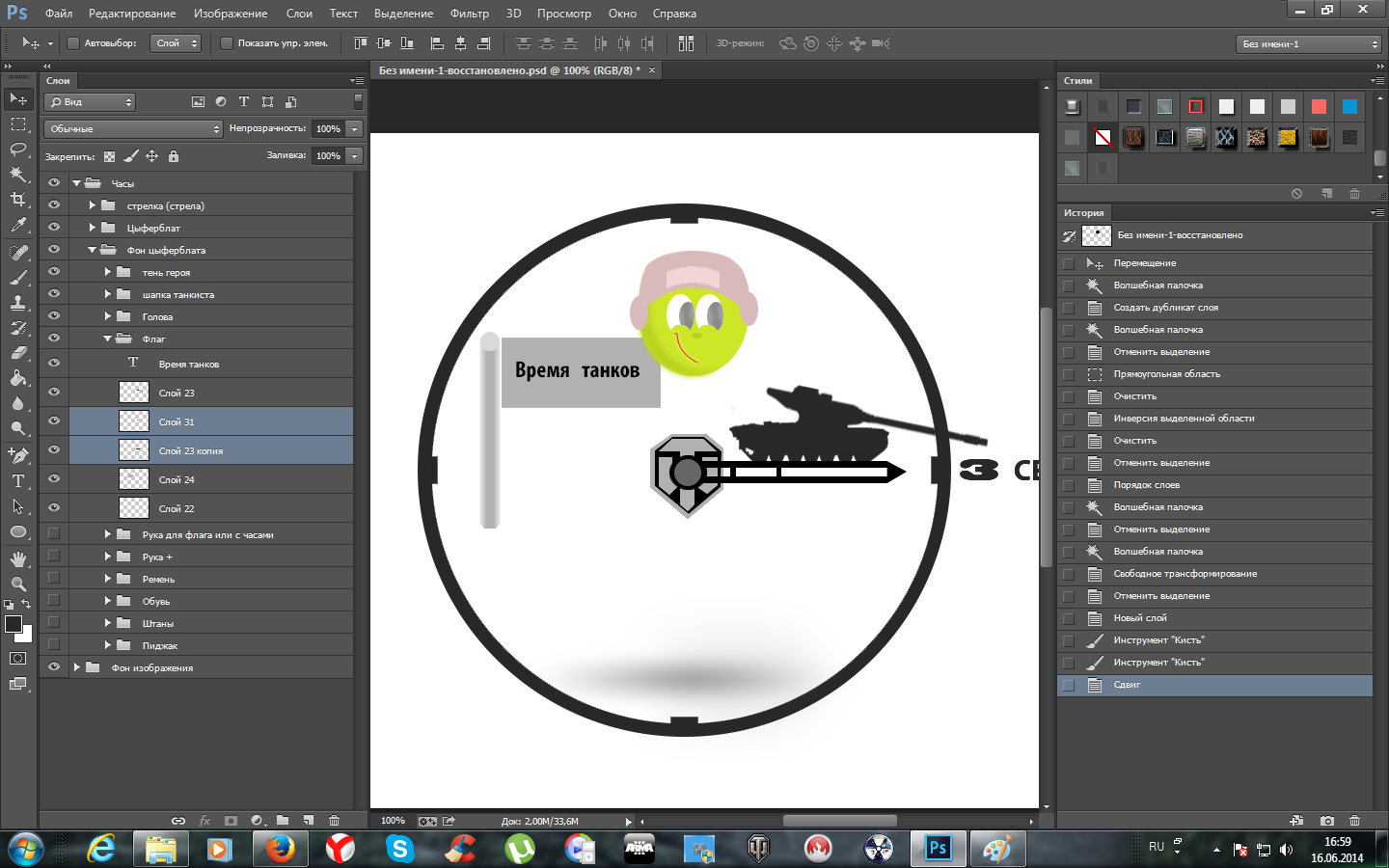Select the Pen tool
This screenshot has height=868, width=1389.
tap(18, 455)
